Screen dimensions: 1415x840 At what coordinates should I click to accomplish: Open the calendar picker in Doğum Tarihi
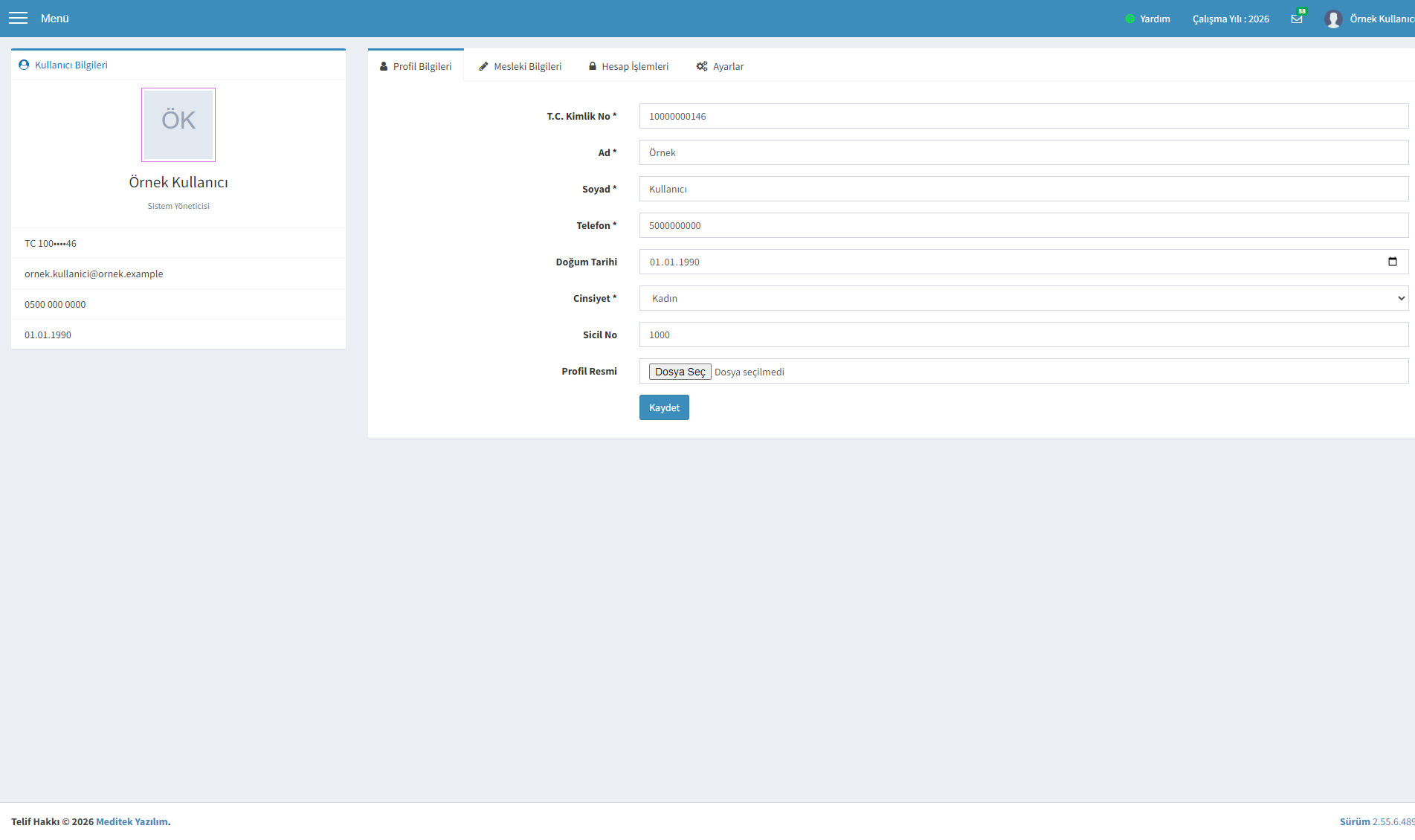(1393, 262)
